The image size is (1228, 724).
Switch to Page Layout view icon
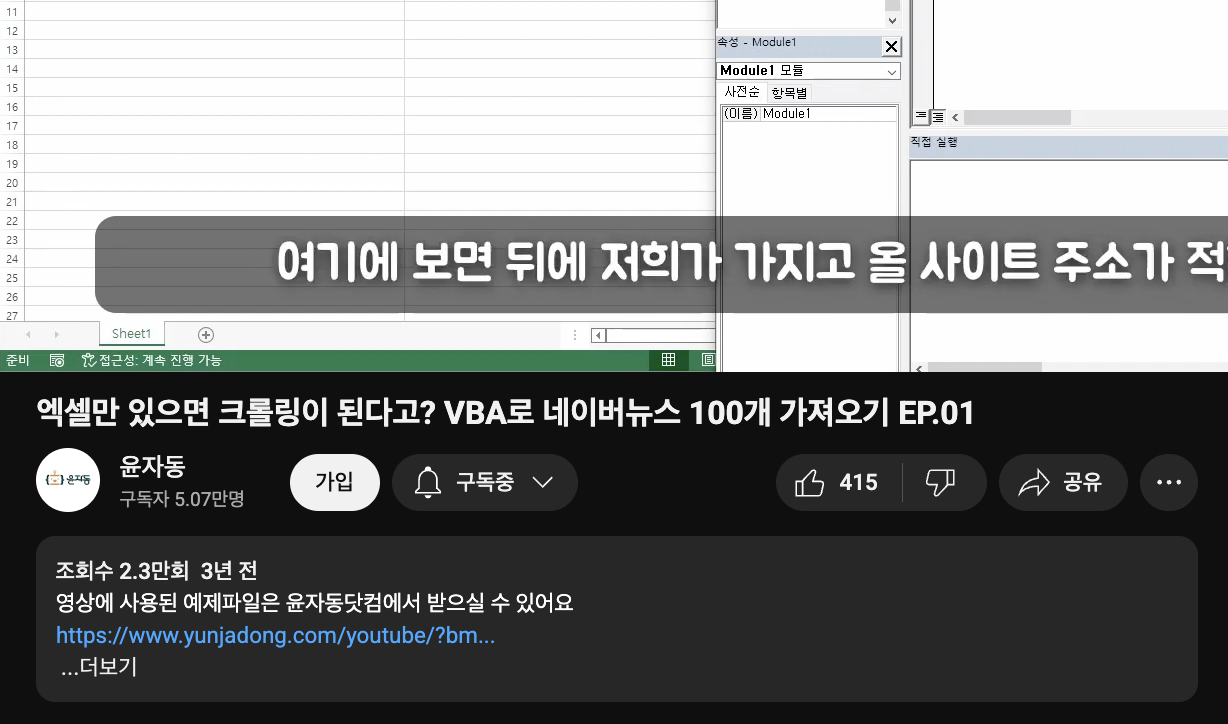[708, 360]
